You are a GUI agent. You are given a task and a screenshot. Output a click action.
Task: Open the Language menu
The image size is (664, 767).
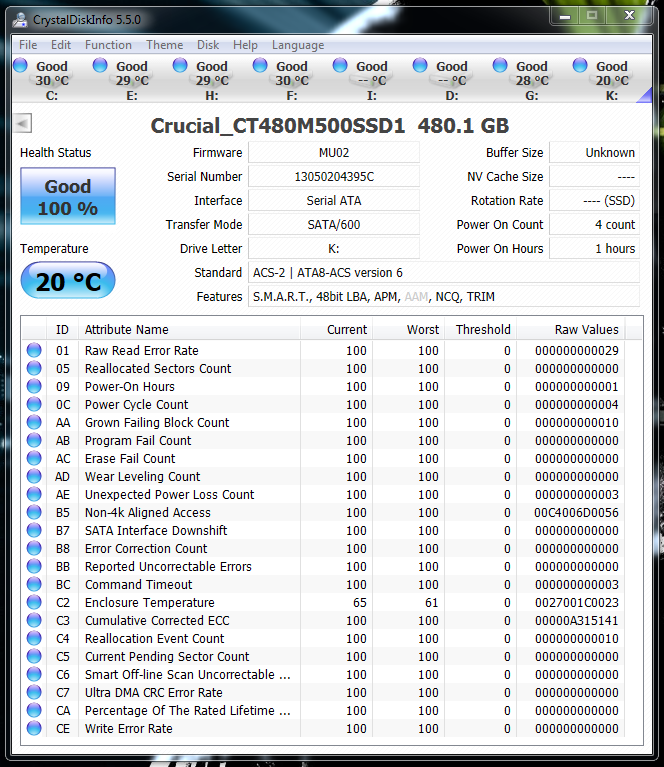click(x=298, y=45)
